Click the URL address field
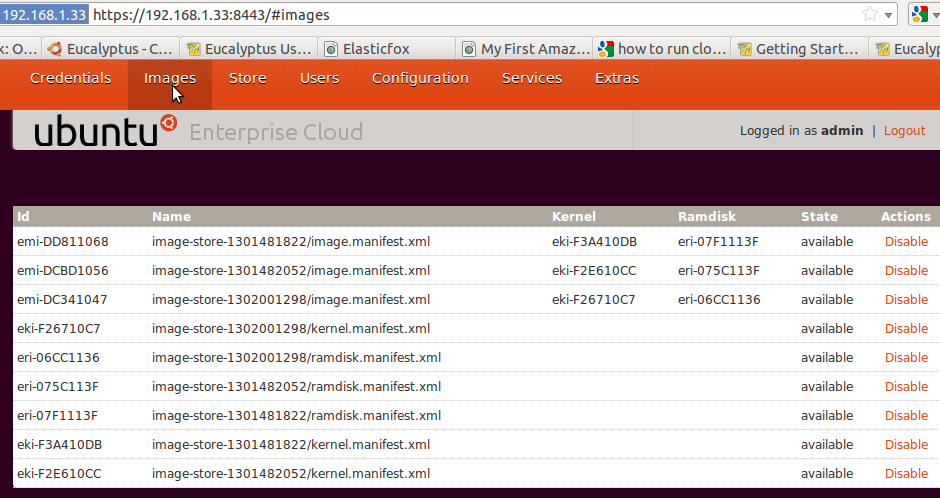 pyautogui.click(x=474, y=15)
